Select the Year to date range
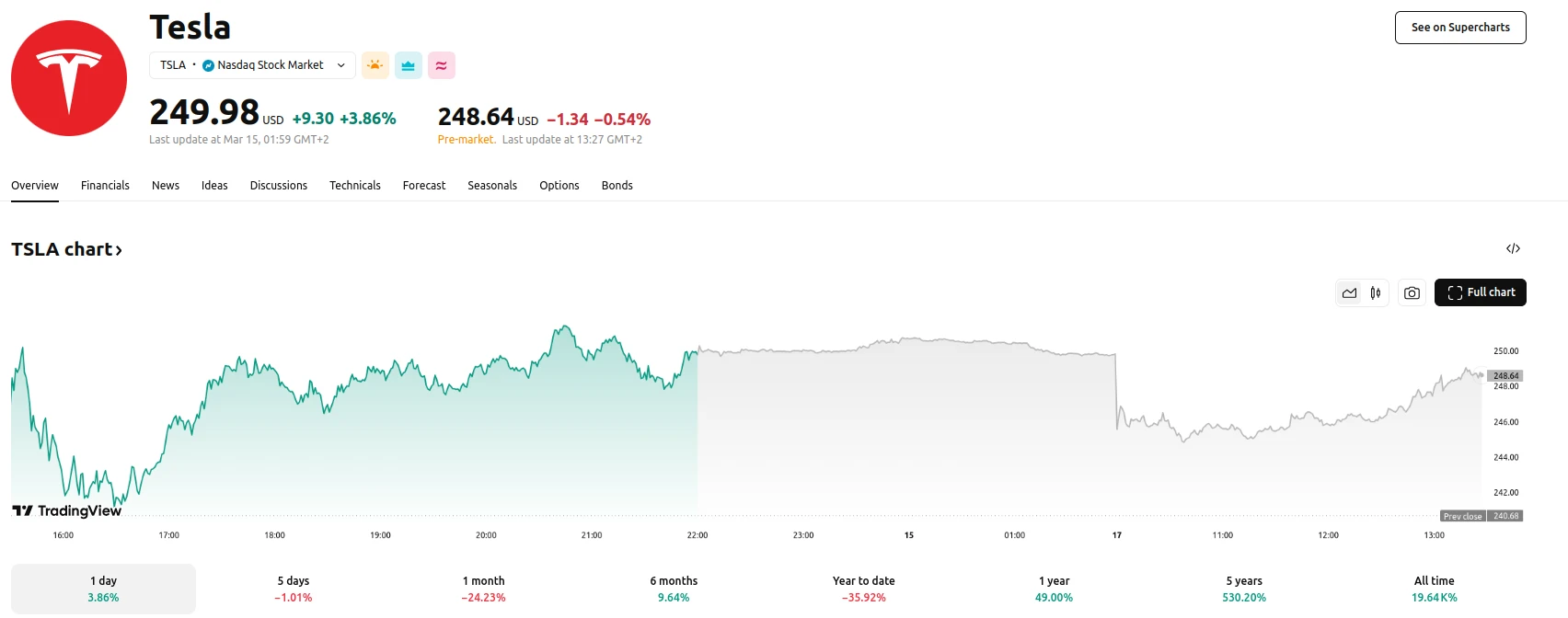Image resolution: width=1568 pixels, height=618 pixels. pyautogui.click(x=863, y=589)
